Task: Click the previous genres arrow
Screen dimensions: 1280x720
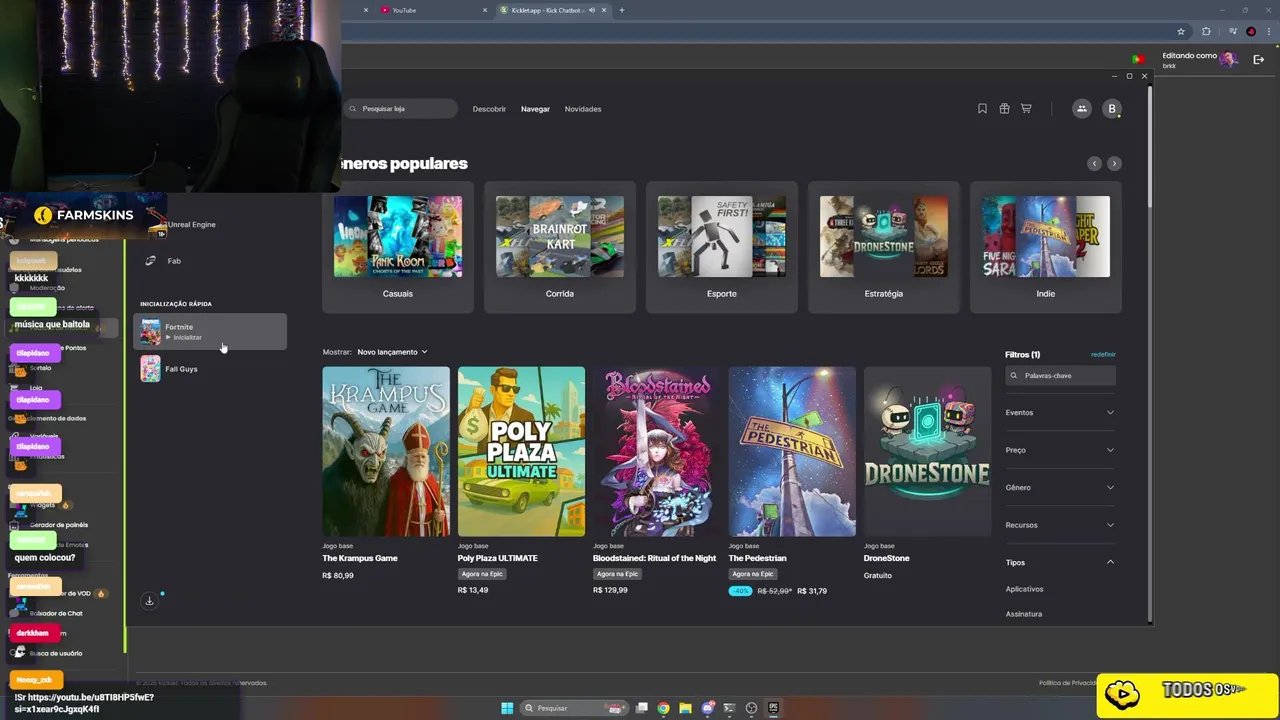Action: (1094, 163)
